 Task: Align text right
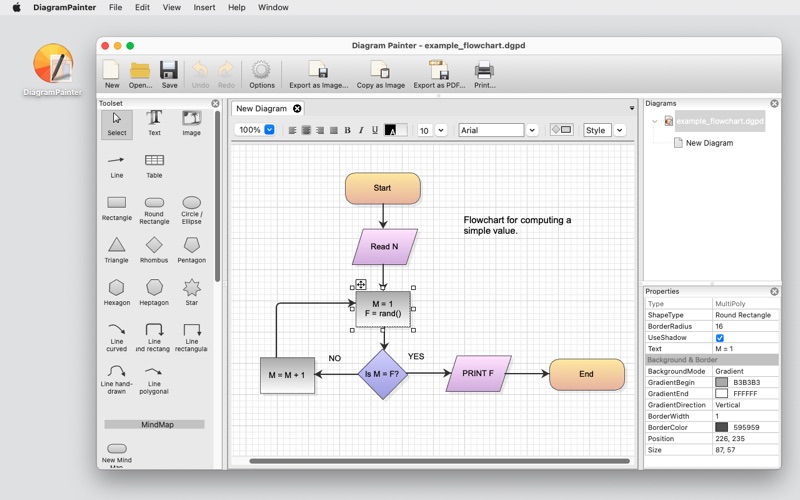pyautogui.click(x=320, y=130)
